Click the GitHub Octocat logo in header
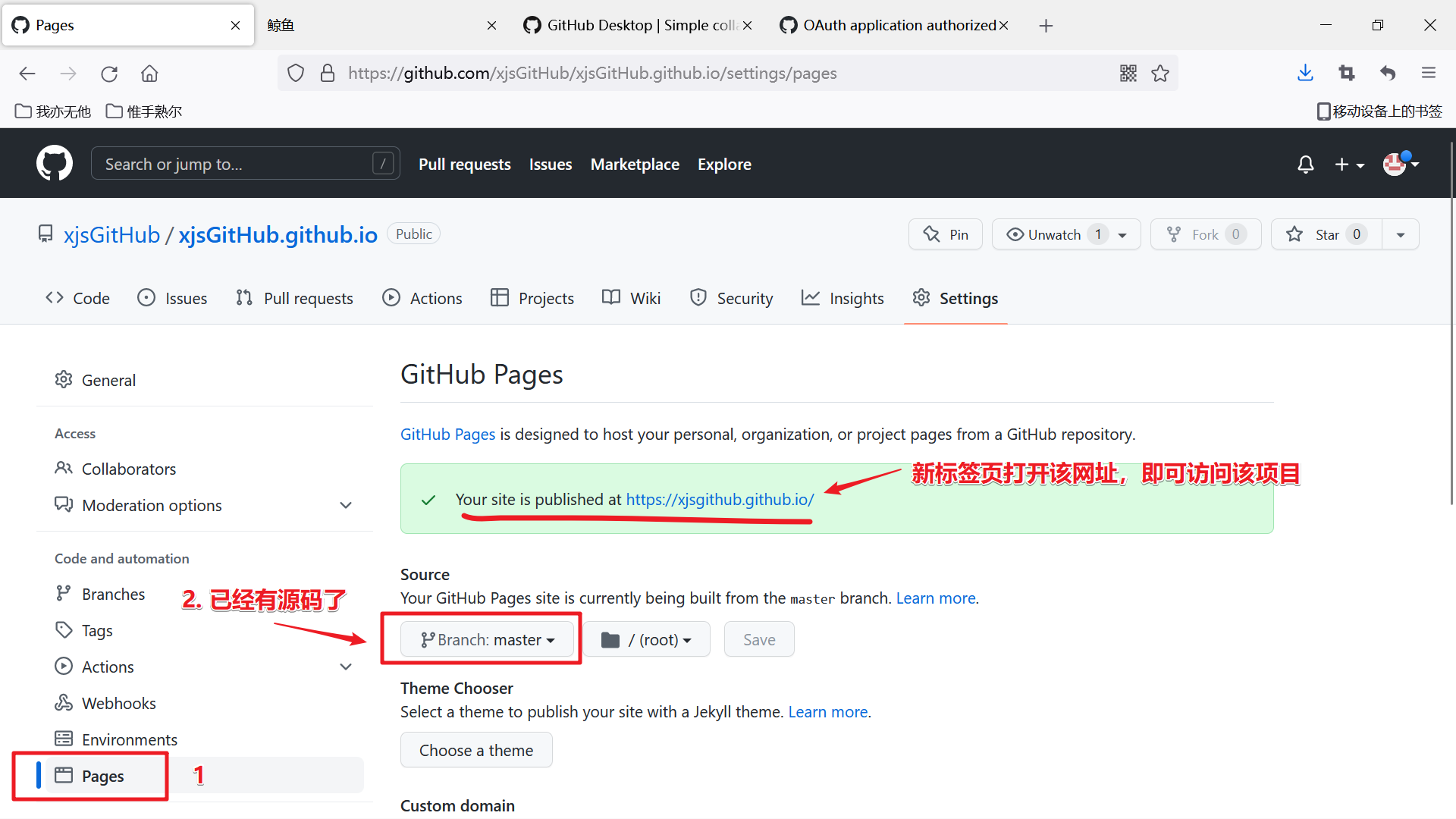 [x=55, y=164]
